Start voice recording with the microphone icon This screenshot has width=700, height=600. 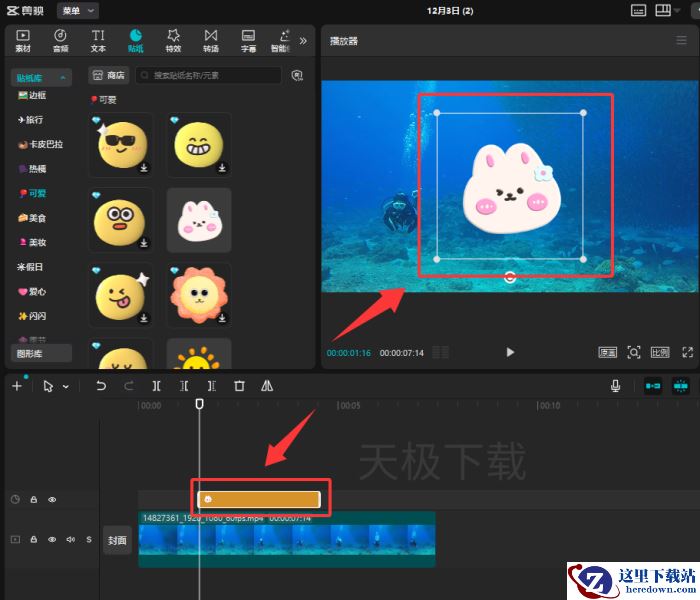[x=615, y=386]
